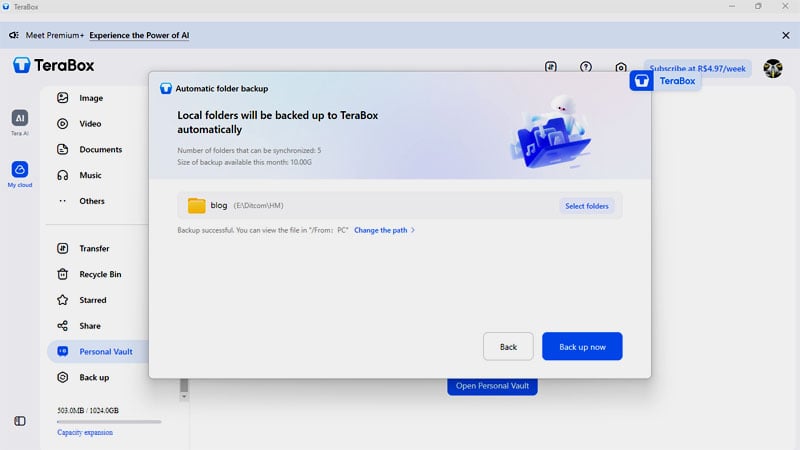Click the Transfer icon in sidebar

tap(62, 248)
